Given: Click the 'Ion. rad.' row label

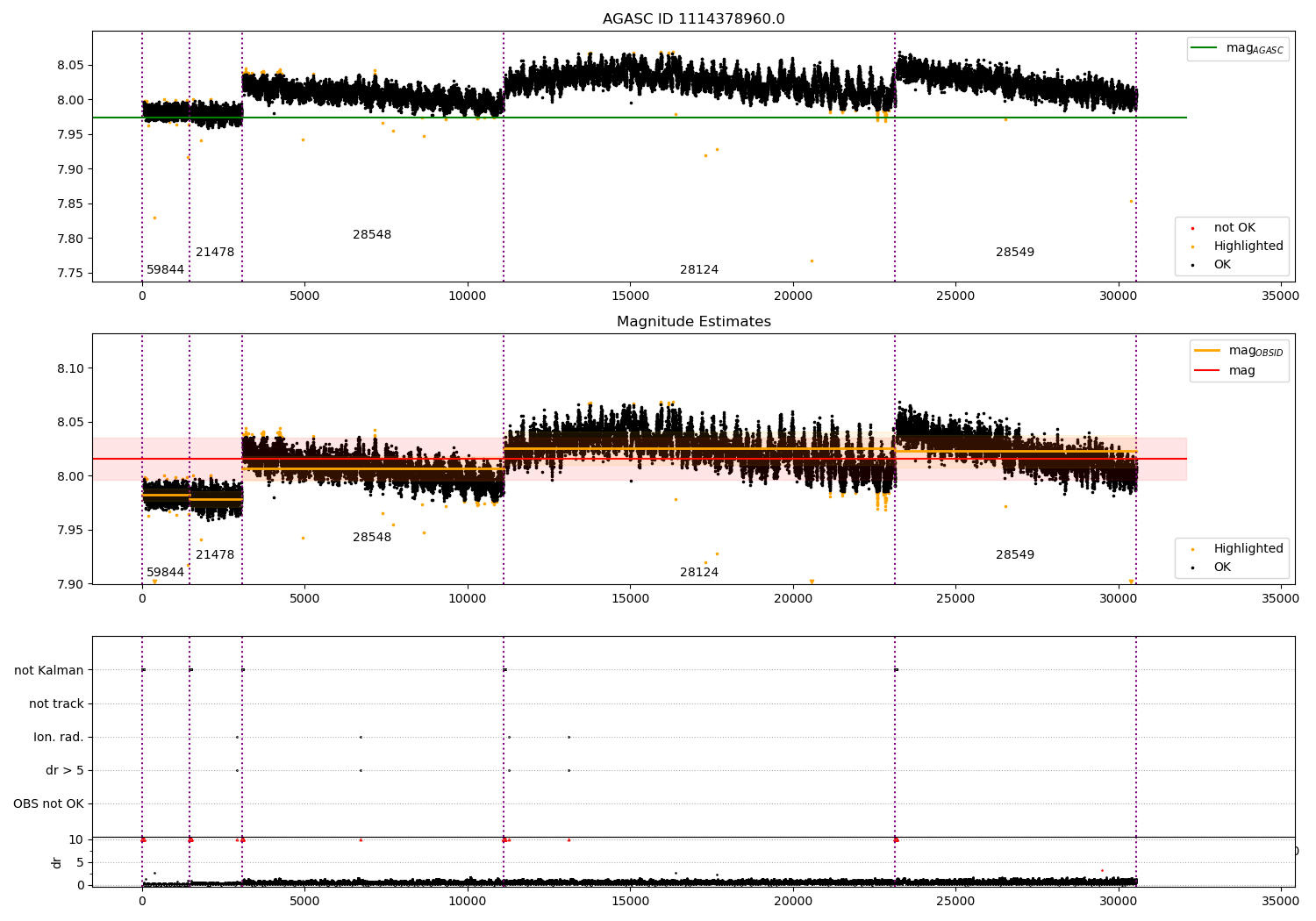Looking at the screenshot, I should click(59, 738).
